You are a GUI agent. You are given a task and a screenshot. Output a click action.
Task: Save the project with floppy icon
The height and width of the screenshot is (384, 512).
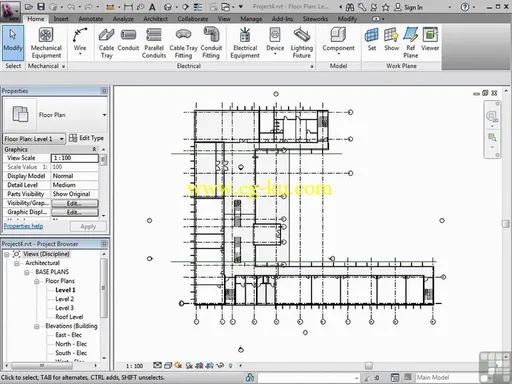41,7
